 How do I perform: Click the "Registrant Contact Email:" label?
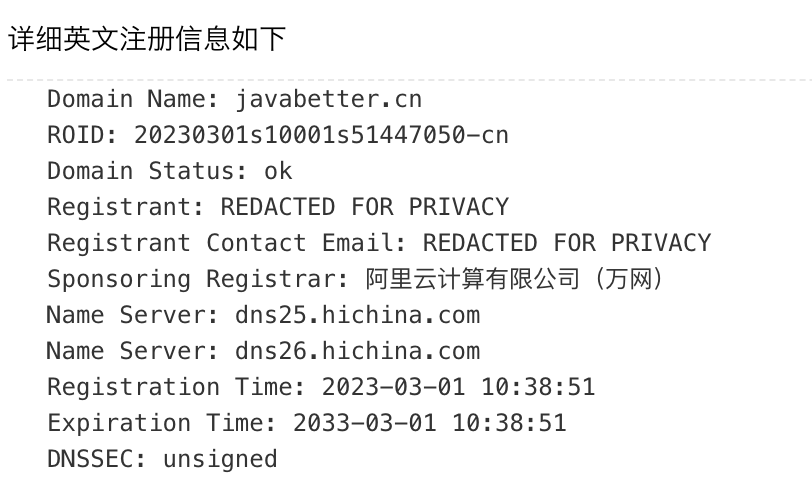tap(227, 243)
